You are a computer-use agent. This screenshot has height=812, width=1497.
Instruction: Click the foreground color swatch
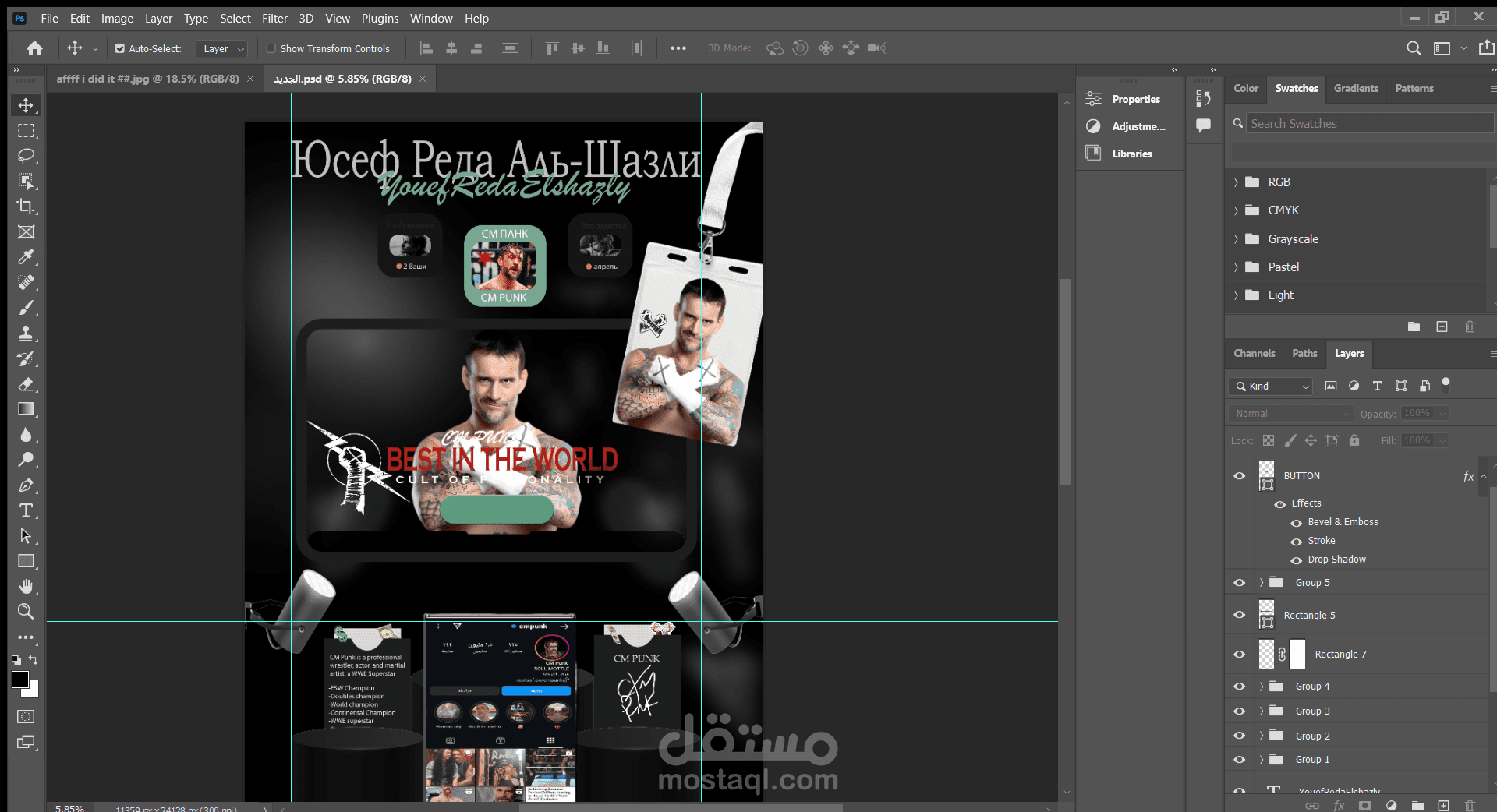[x=20, y=680]
